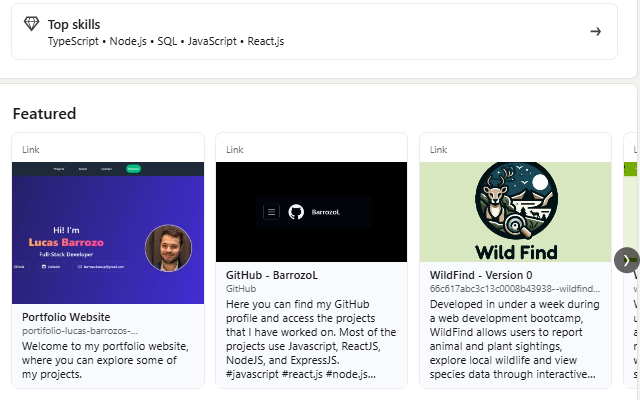Click the diamond Top skills icon
Screen dimensions: 640x400
coord(32,24)
